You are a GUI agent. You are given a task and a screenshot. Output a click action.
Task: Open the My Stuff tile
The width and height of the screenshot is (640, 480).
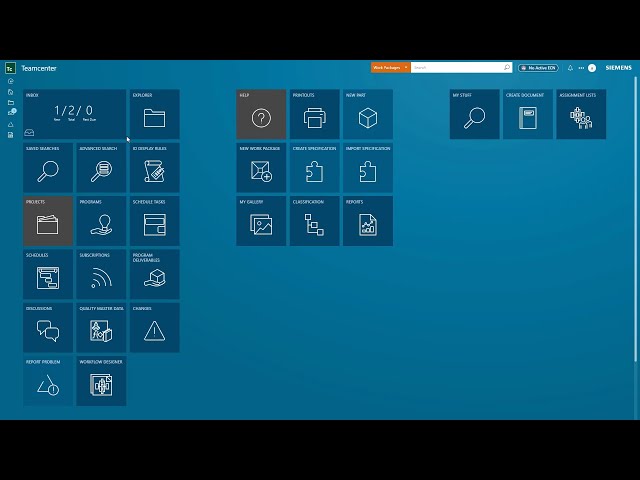tap(475, 114)
